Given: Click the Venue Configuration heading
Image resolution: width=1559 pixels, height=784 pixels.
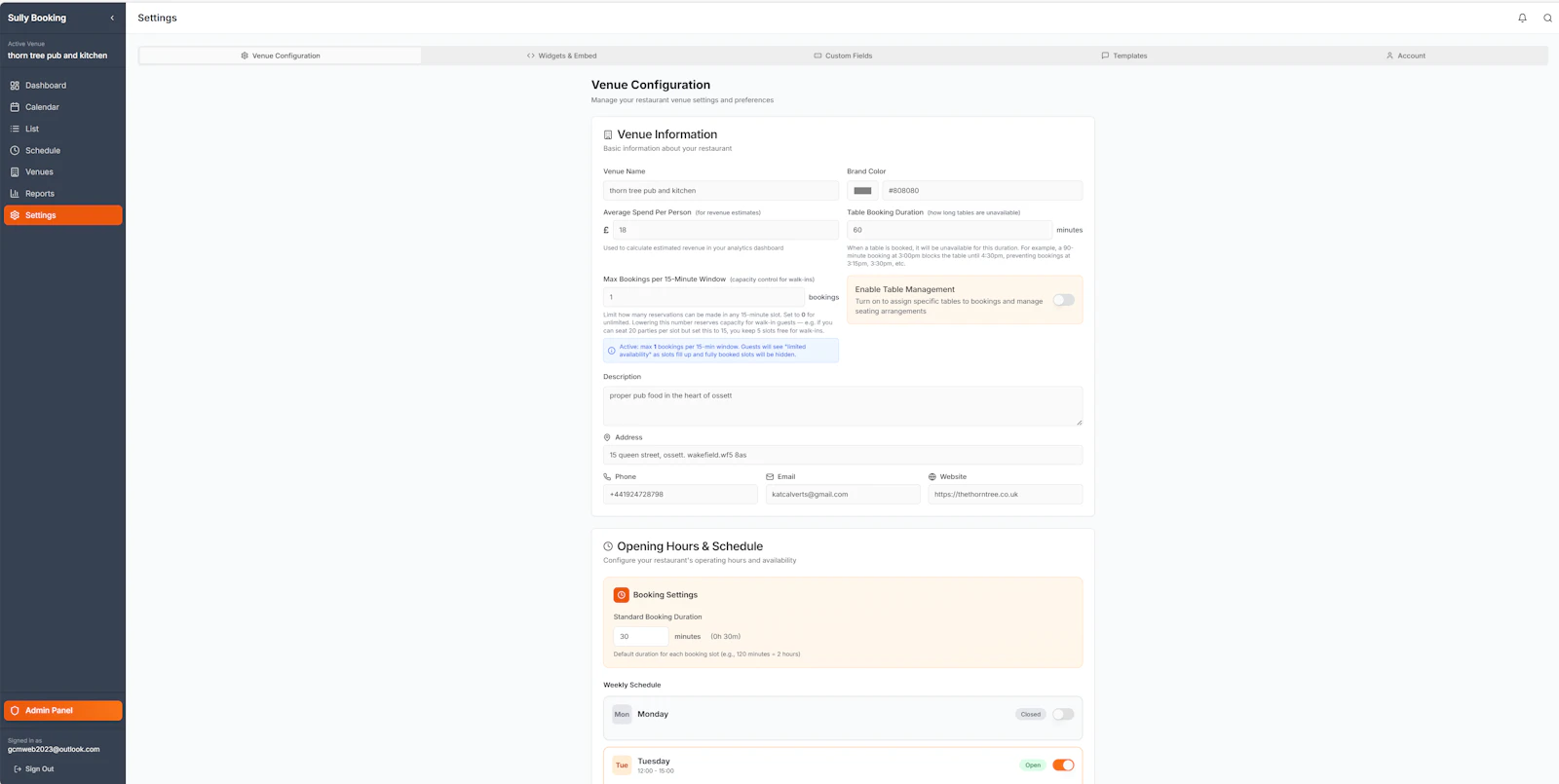Looking at the screenshot, I should coord(651,85).
